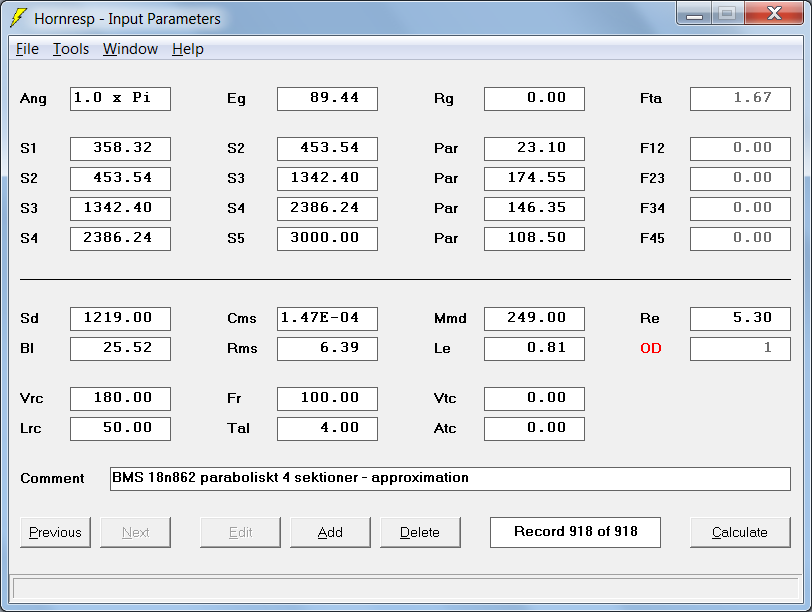Open the Window menu
Image resolution: width=812 pixels, height=612 pixels.
click(x=130, y=49)
